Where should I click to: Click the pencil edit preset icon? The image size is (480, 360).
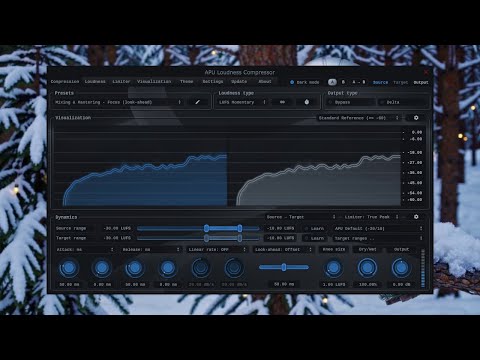(x=198, y=102)
